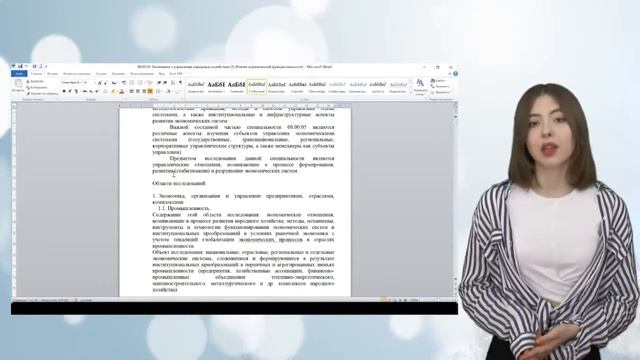Switch to the Вставка ribbon tab

pos(52,74)
